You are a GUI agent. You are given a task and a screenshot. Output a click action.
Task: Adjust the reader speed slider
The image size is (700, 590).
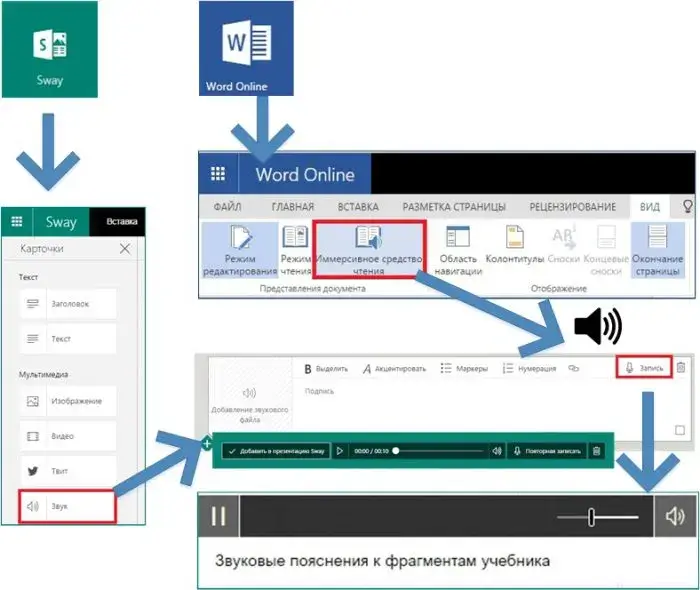(x=597, y=517)
